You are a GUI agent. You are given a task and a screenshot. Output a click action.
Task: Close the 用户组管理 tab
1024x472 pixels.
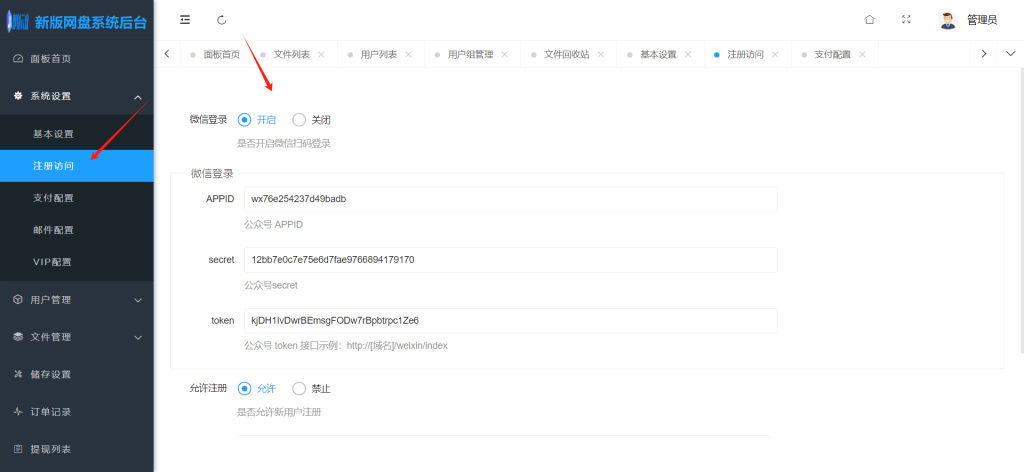(505, 54)
